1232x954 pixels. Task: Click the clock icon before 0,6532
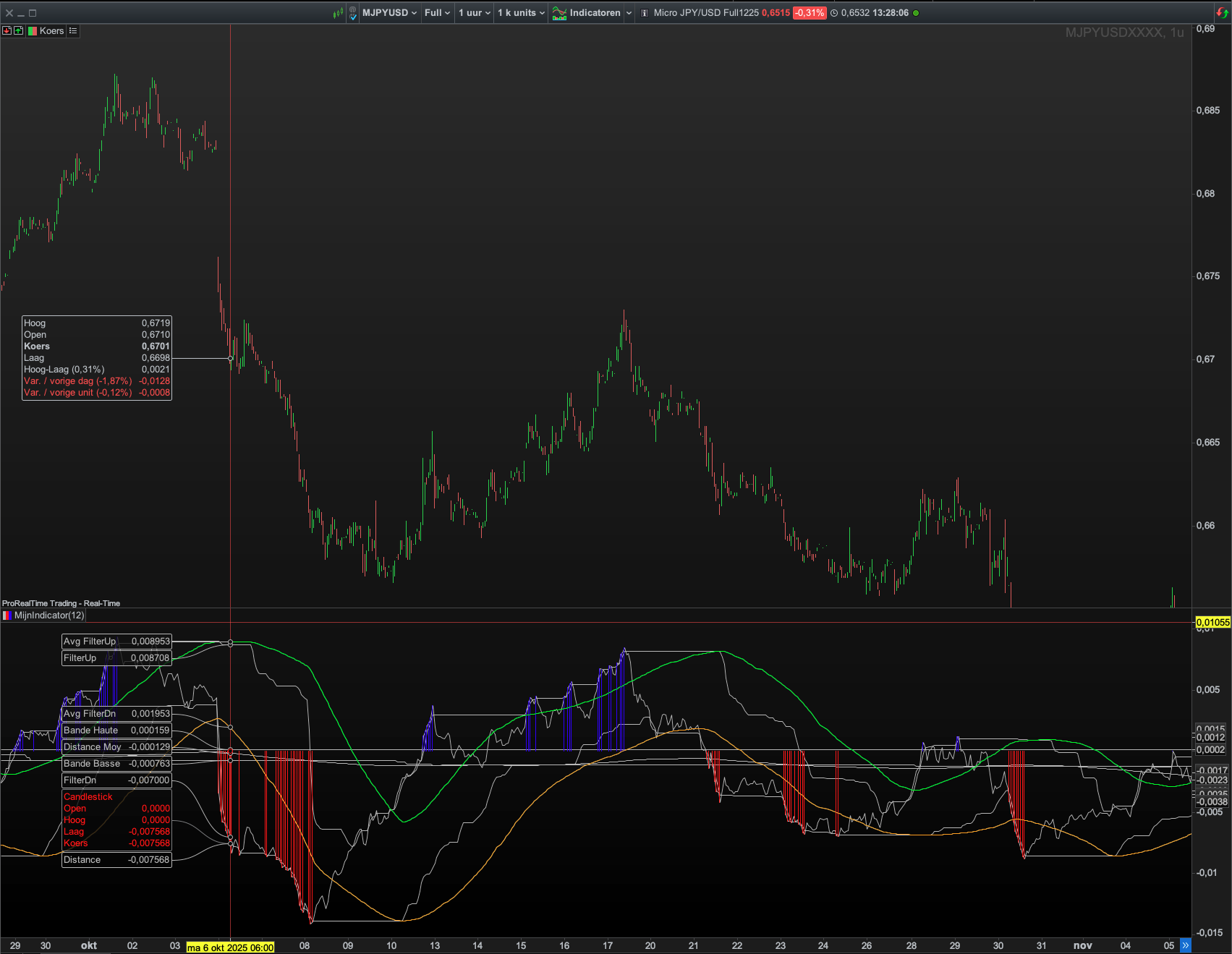pos(834,13)
